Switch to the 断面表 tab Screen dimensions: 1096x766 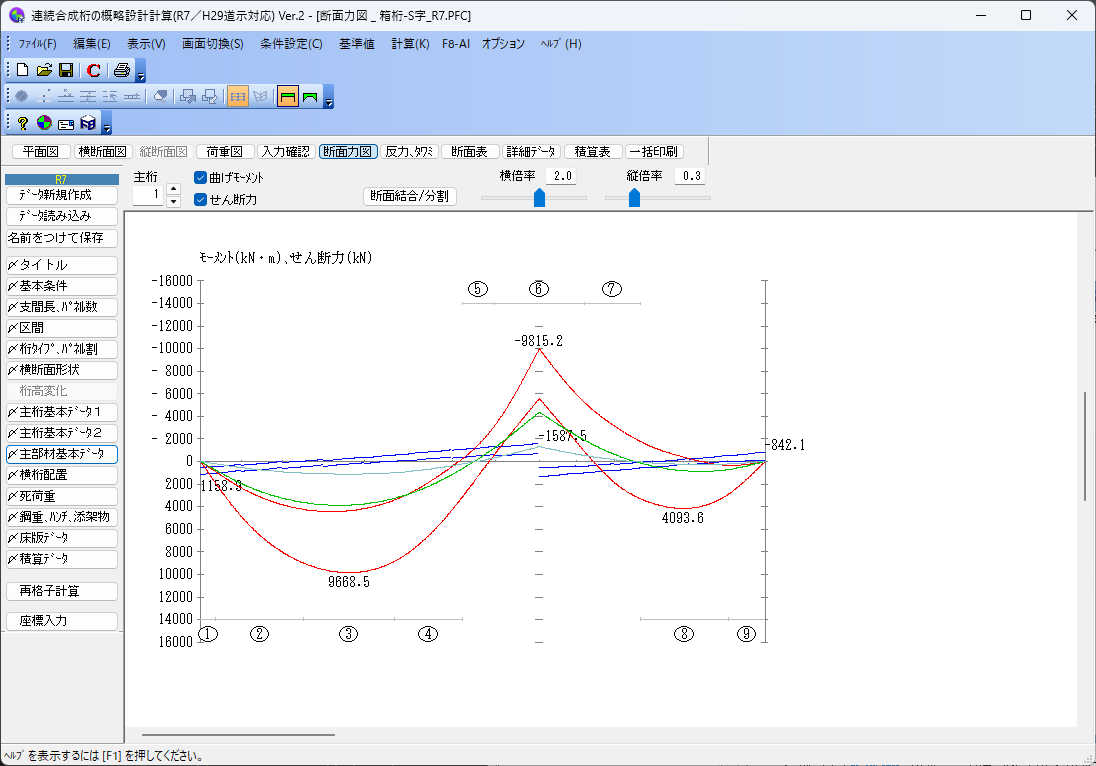click(x=470, y=152)
